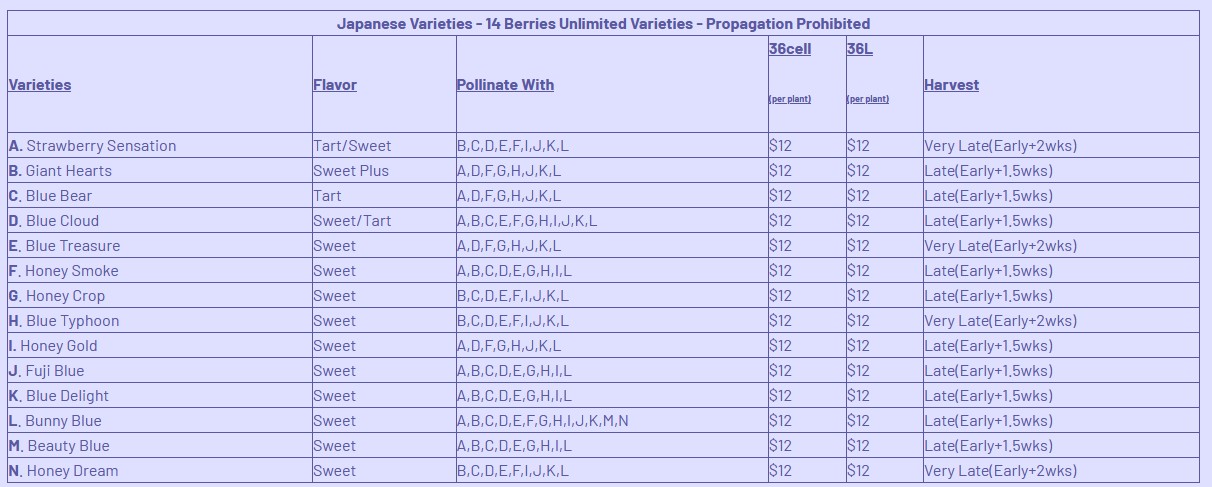Click the Bunny Blue variety name
Screen dimensions: 1212x487
click(63, 421)
